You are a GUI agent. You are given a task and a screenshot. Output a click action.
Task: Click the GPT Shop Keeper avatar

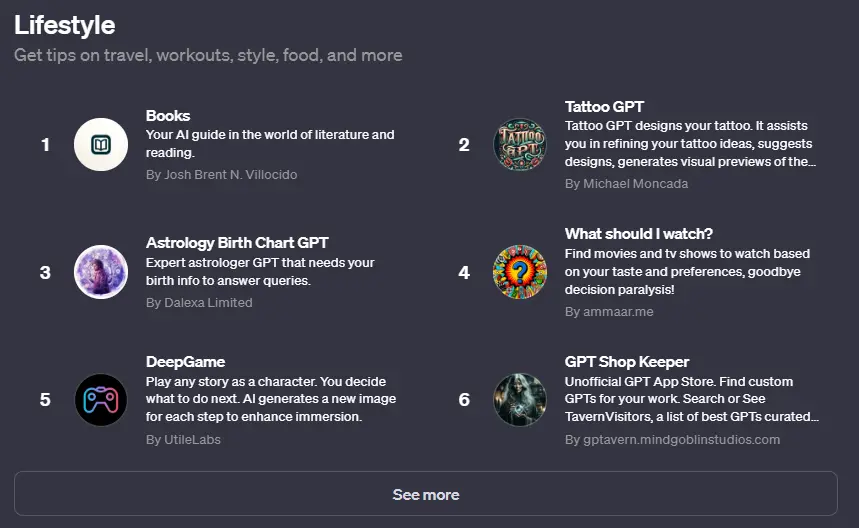[x=520, y=400]
